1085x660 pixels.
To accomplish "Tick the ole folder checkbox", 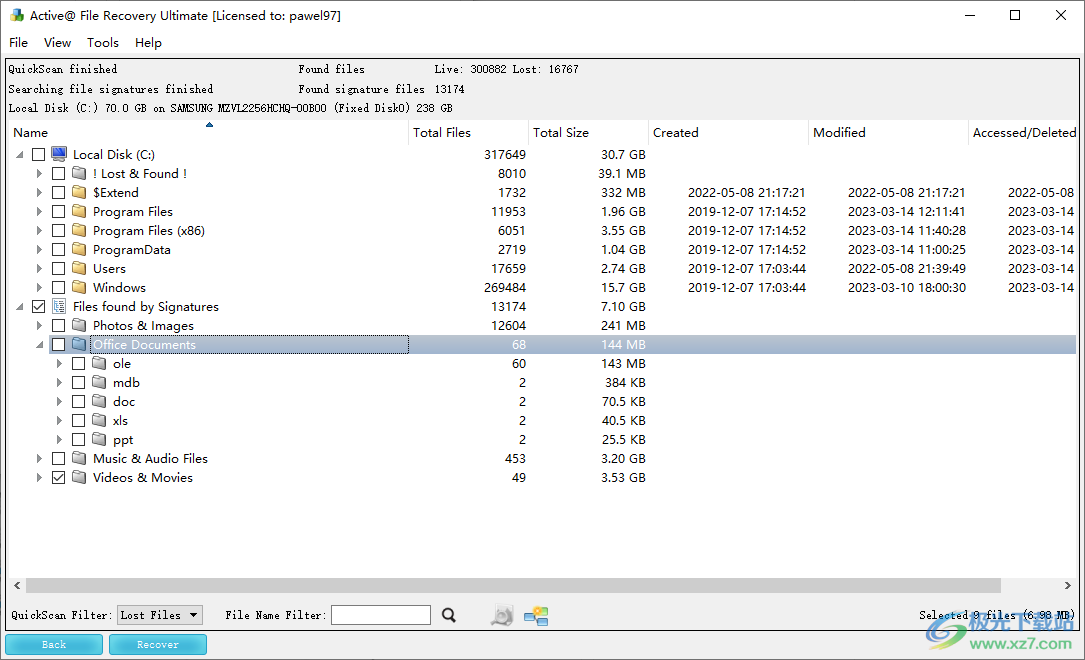I will click(x=79, y=363).
